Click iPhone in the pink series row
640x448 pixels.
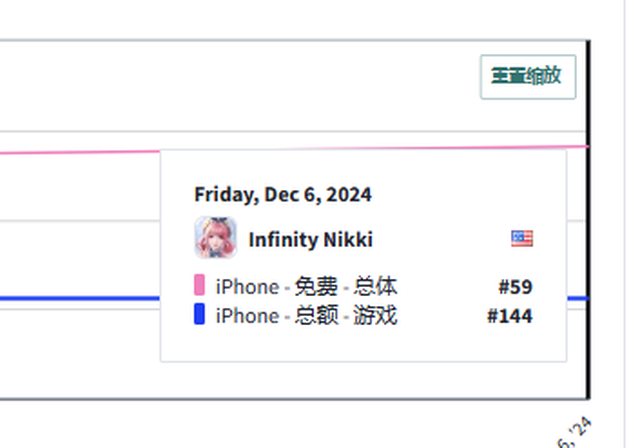247,287
